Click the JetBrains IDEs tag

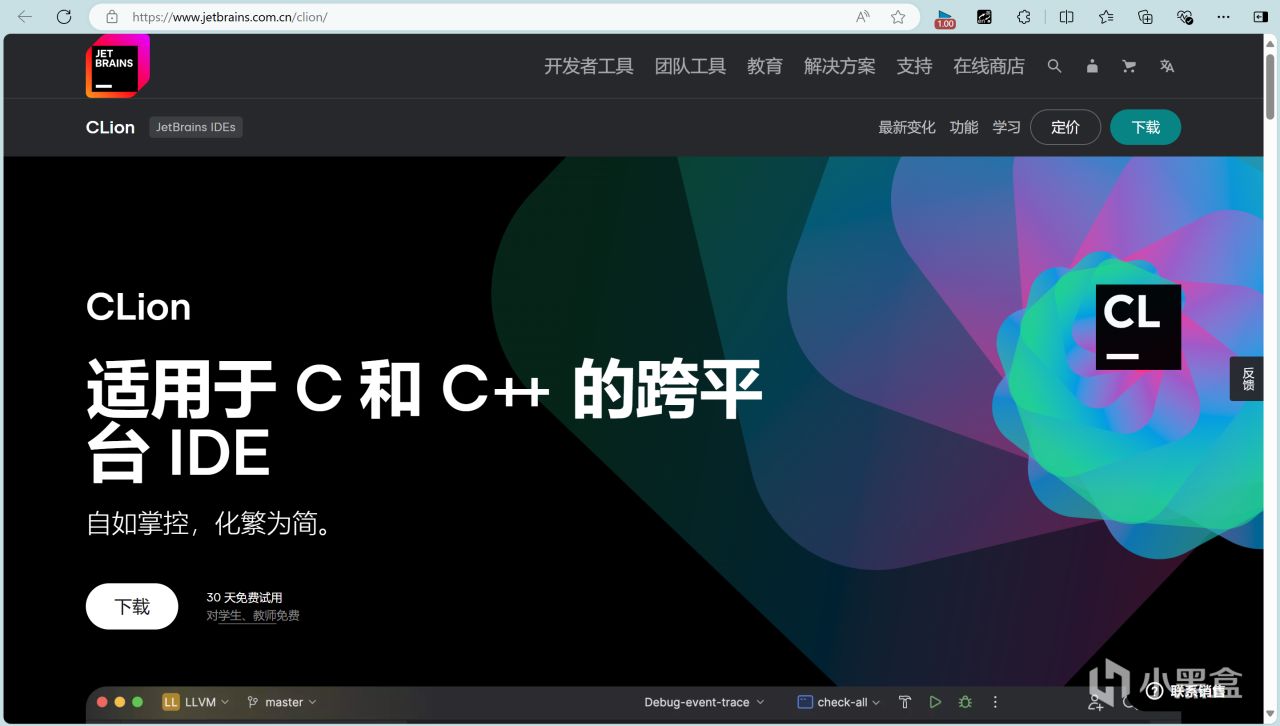[196, 127]
